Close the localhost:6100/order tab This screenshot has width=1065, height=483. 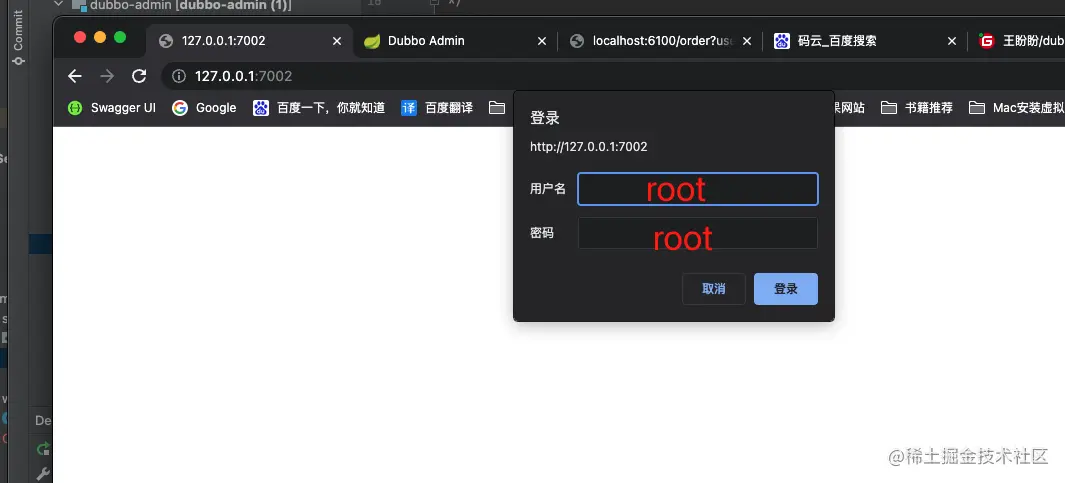click(x=747, y=41)
